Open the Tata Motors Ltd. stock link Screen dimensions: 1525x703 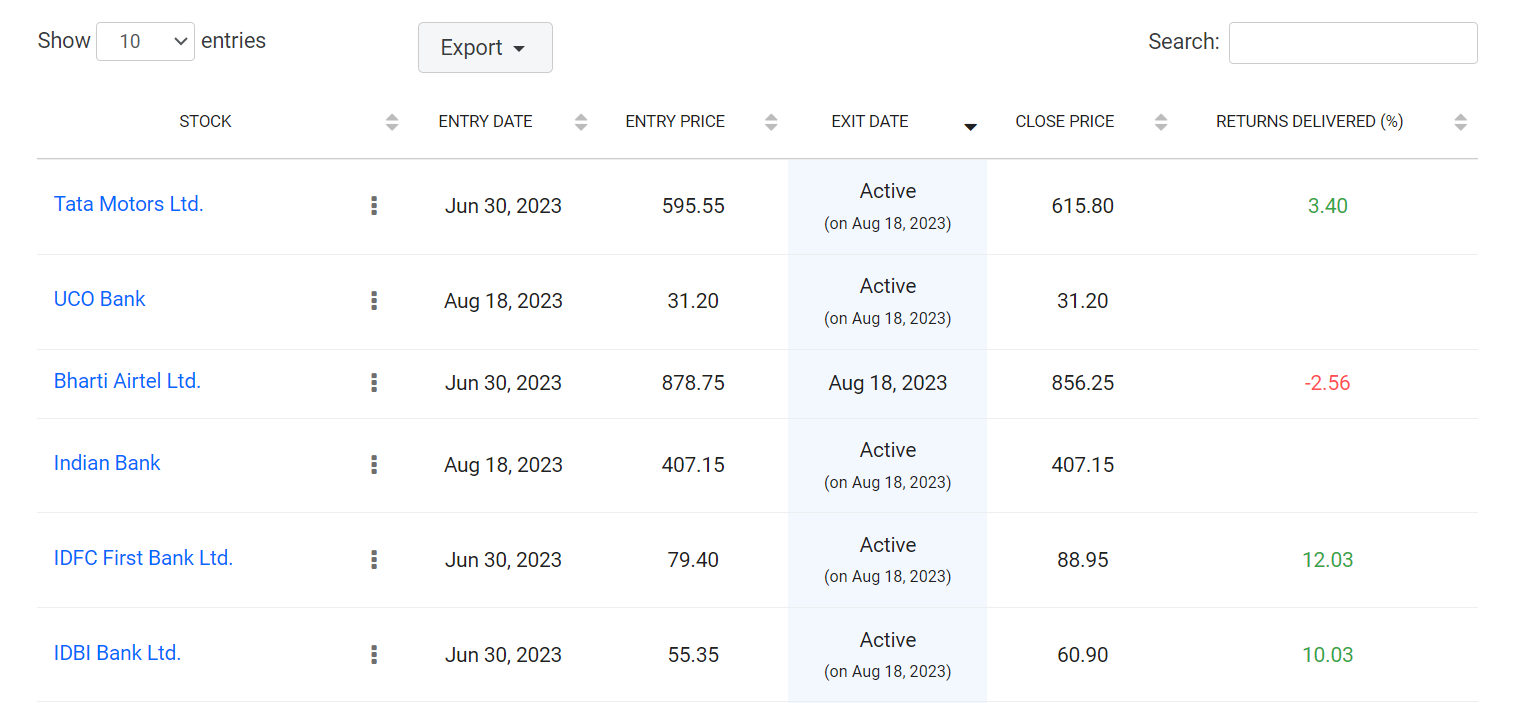coord(129,204)
